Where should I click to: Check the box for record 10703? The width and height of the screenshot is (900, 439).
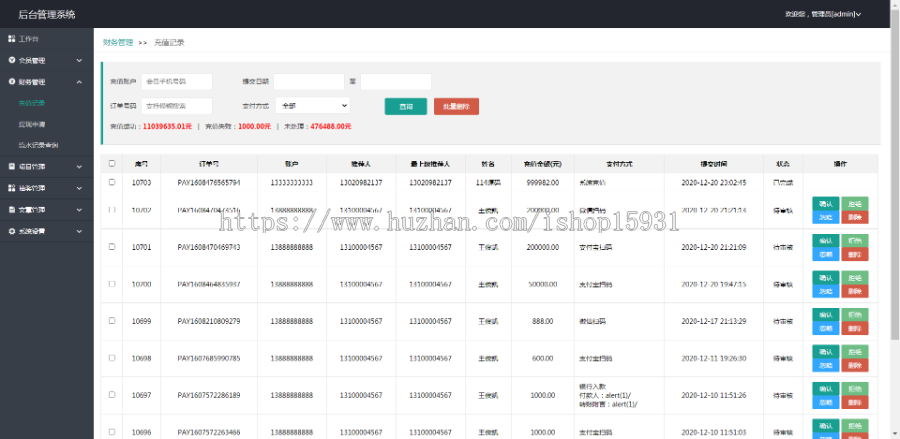[112, 183]
